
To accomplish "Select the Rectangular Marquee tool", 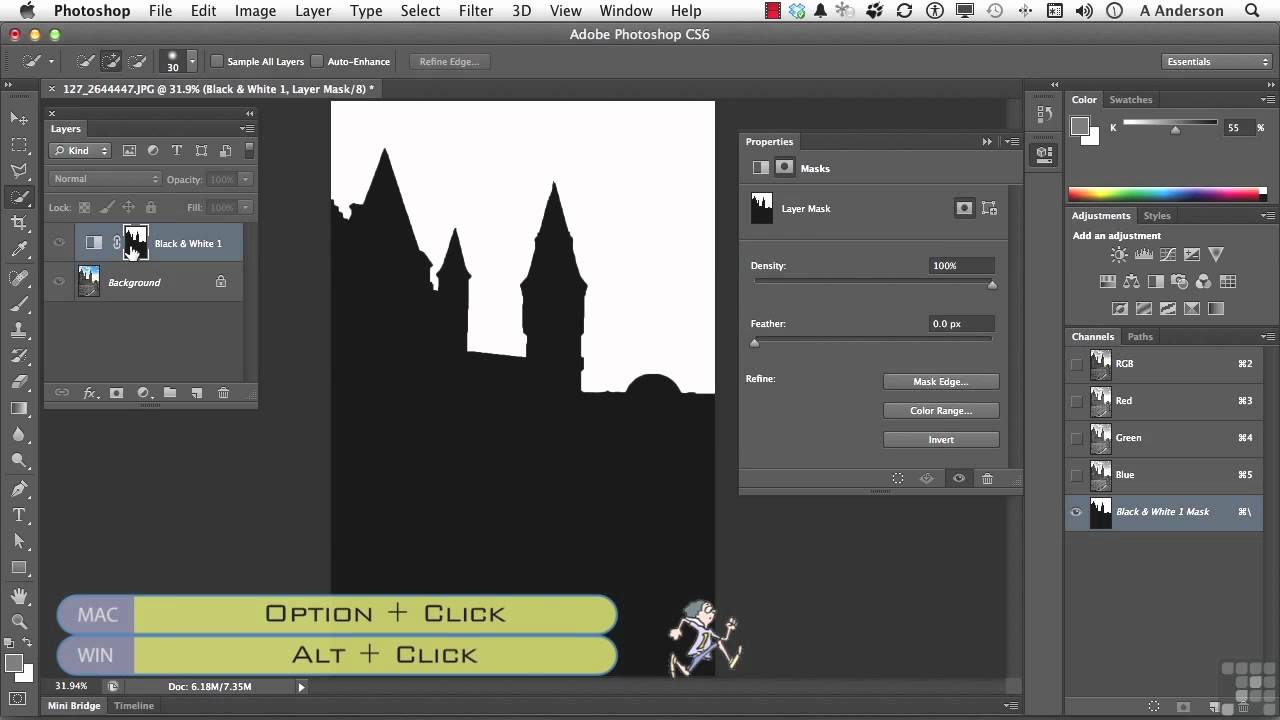I will (x=19, y=145).
